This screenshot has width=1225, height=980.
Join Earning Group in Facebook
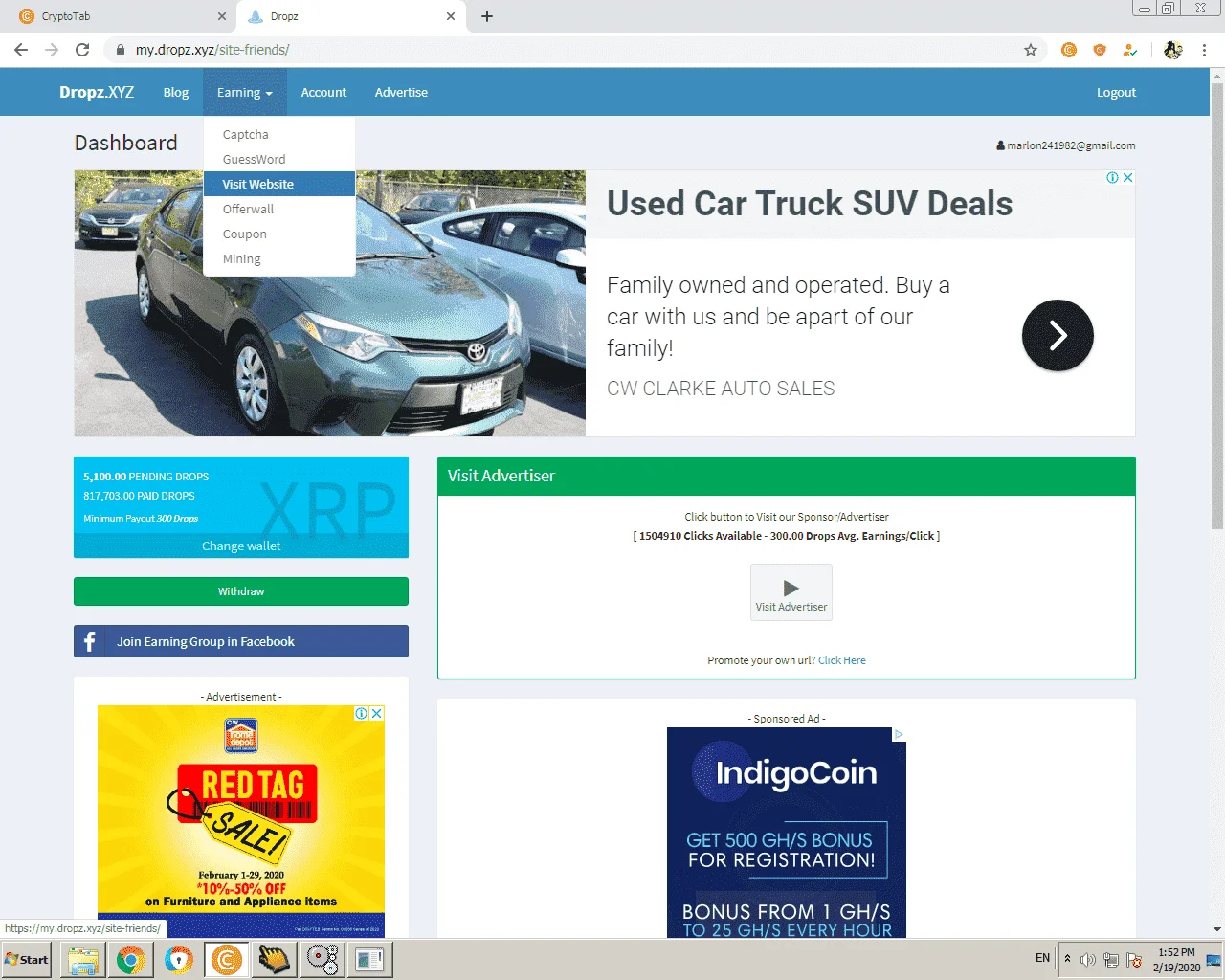[241, 641]
